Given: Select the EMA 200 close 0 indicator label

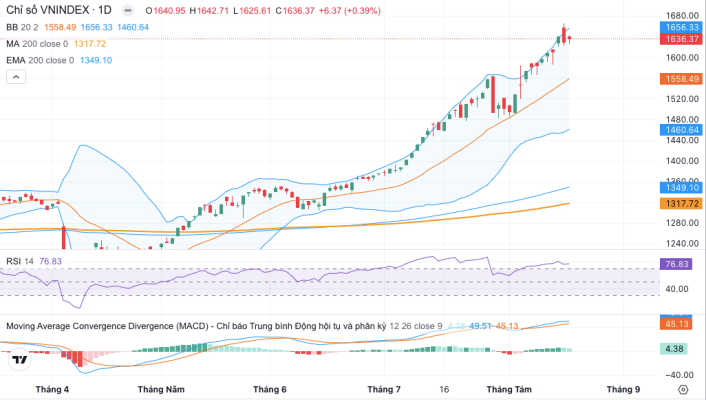Looking at the screenshot, I should 40,60.
